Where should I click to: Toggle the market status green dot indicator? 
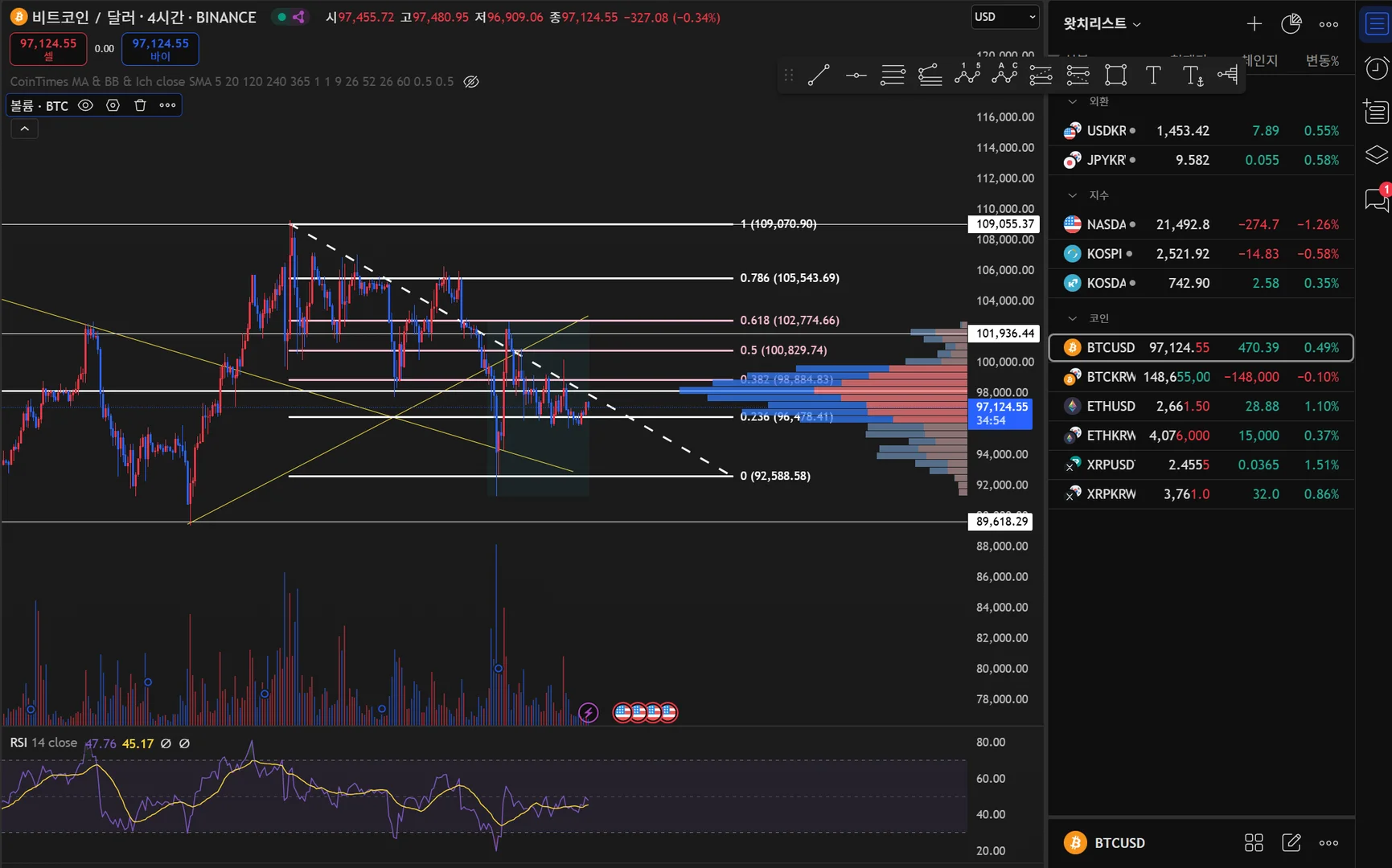(281, 17)
